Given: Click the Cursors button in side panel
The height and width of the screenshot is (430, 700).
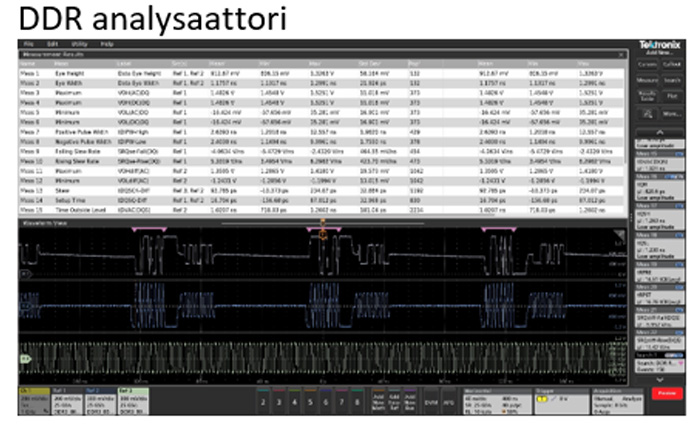Looking at the screenshot, I should [x=649, y=64].
